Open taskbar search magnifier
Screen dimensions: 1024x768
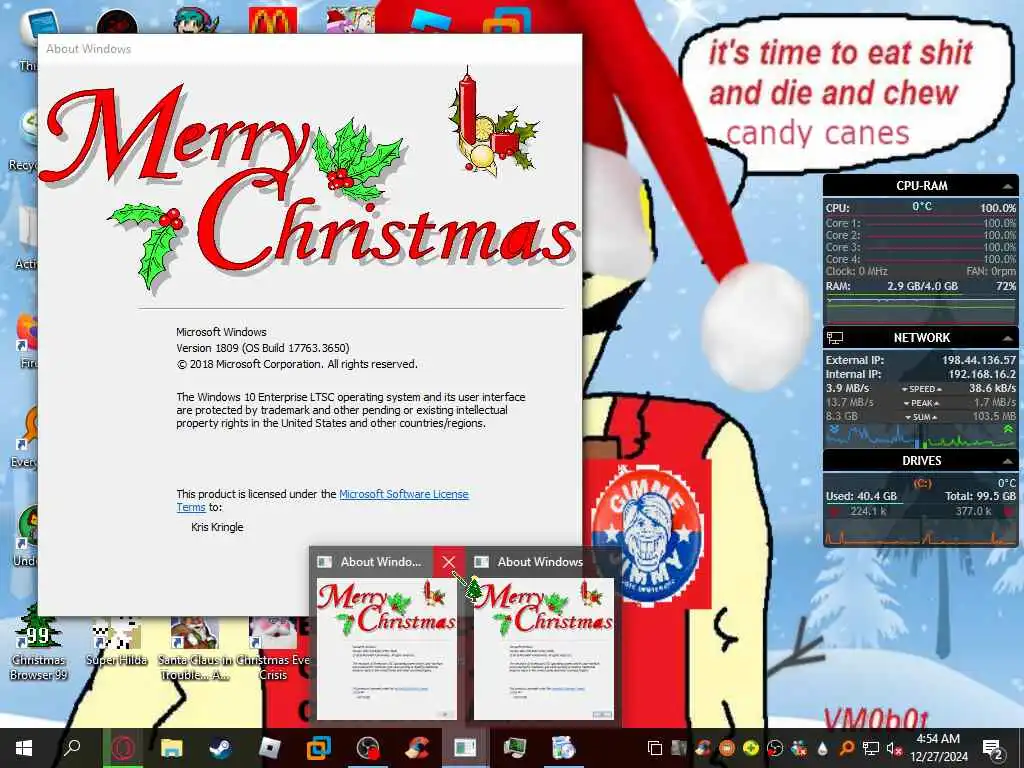pos(72,748)
